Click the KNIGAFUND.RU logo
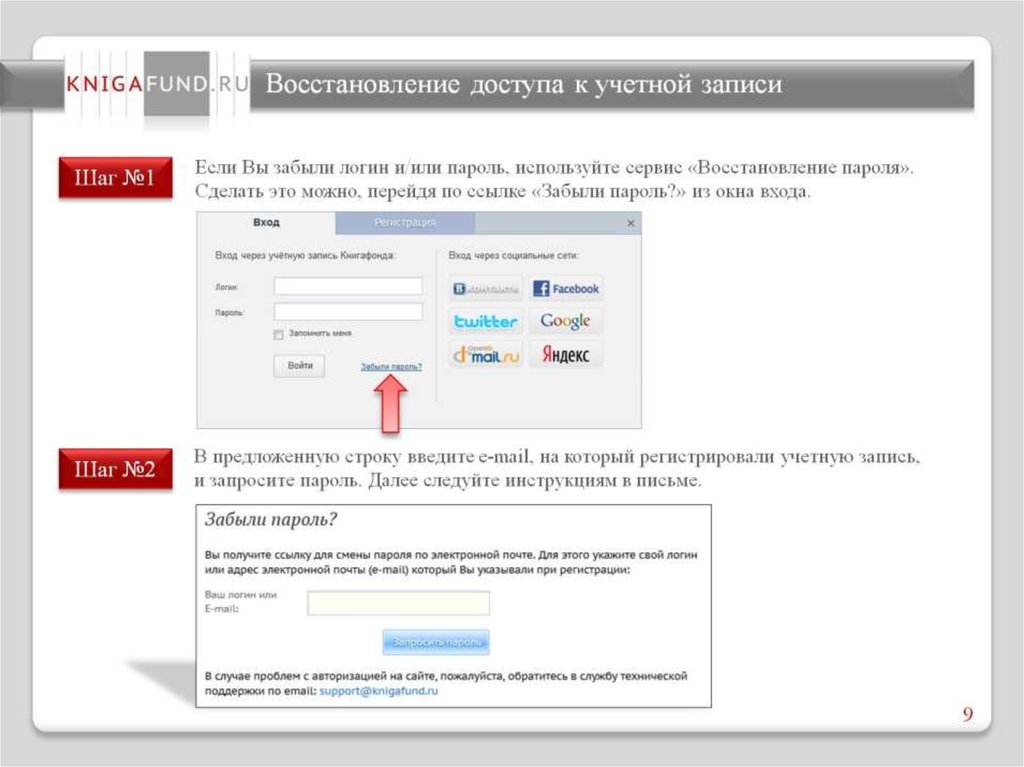Viewport: 1024px width, 767px height. pyautogui.click(x=158, y=85)
